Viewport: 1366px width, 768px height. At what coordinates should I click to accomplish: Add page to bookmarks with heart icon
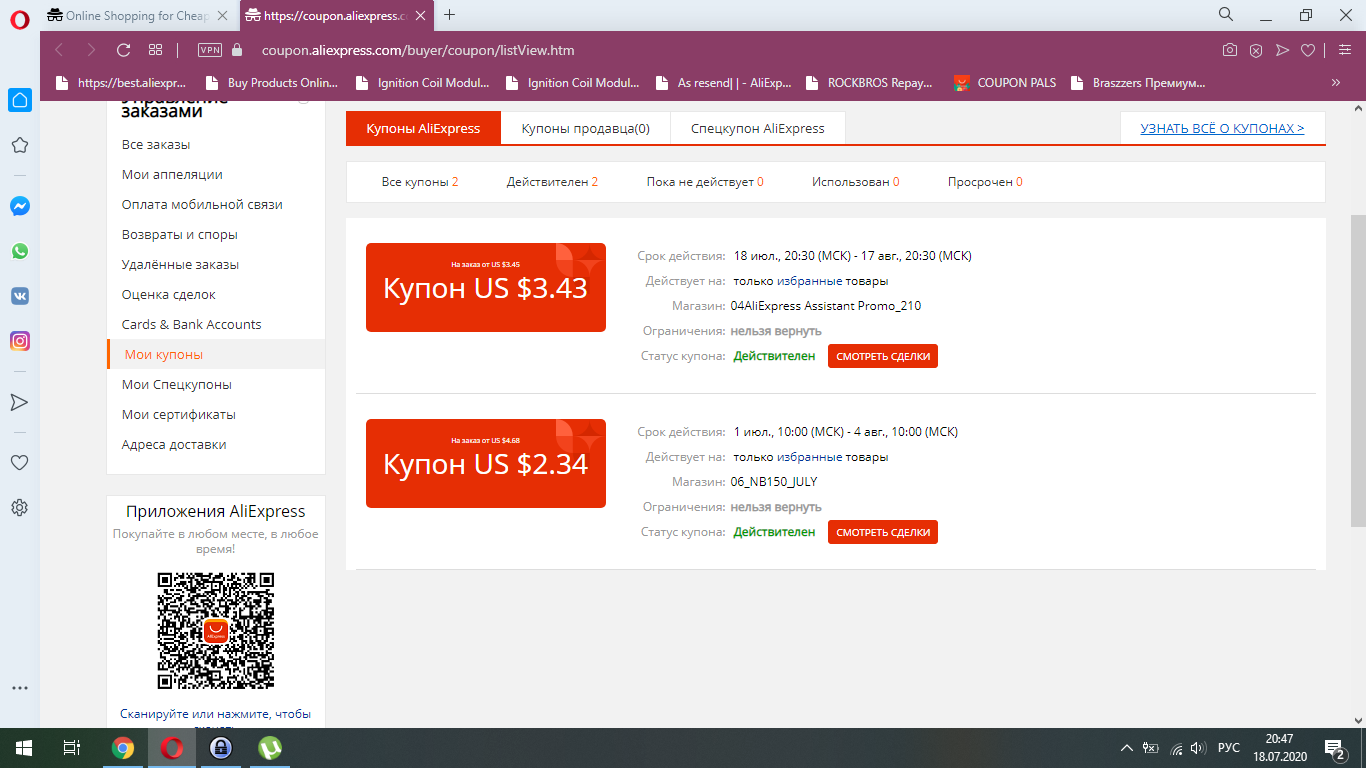(1308, 50)
